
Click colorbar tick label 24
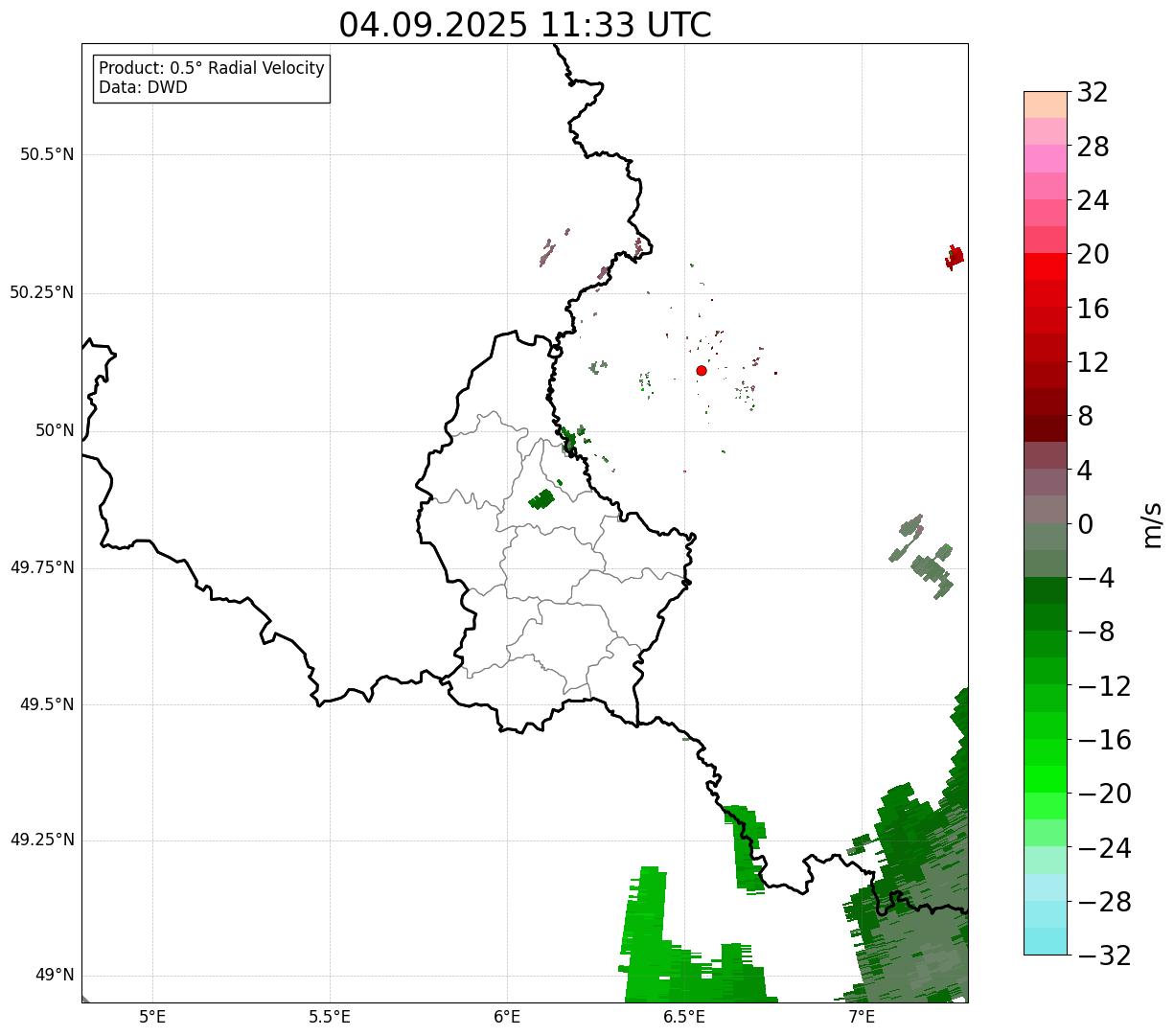tap(1093, 200)
